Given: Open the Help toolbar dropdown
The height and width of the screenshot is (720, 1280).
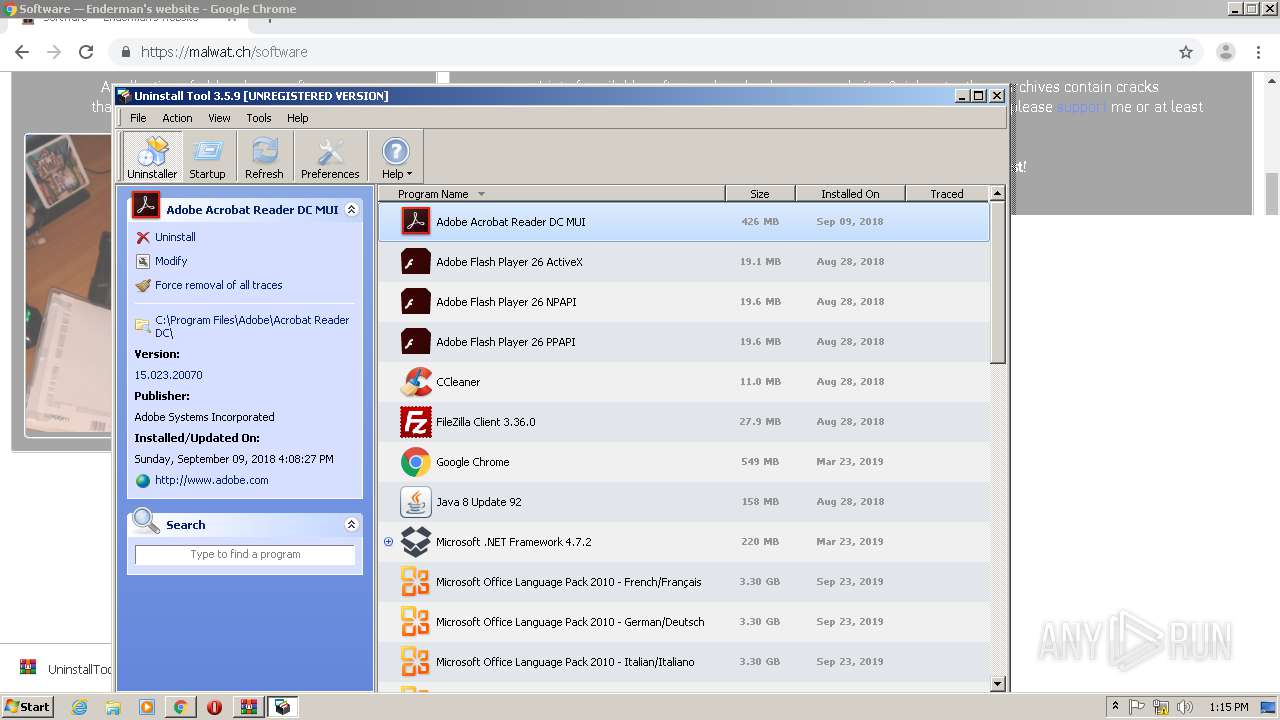Looking at the screenshot, I should point(396,158).
